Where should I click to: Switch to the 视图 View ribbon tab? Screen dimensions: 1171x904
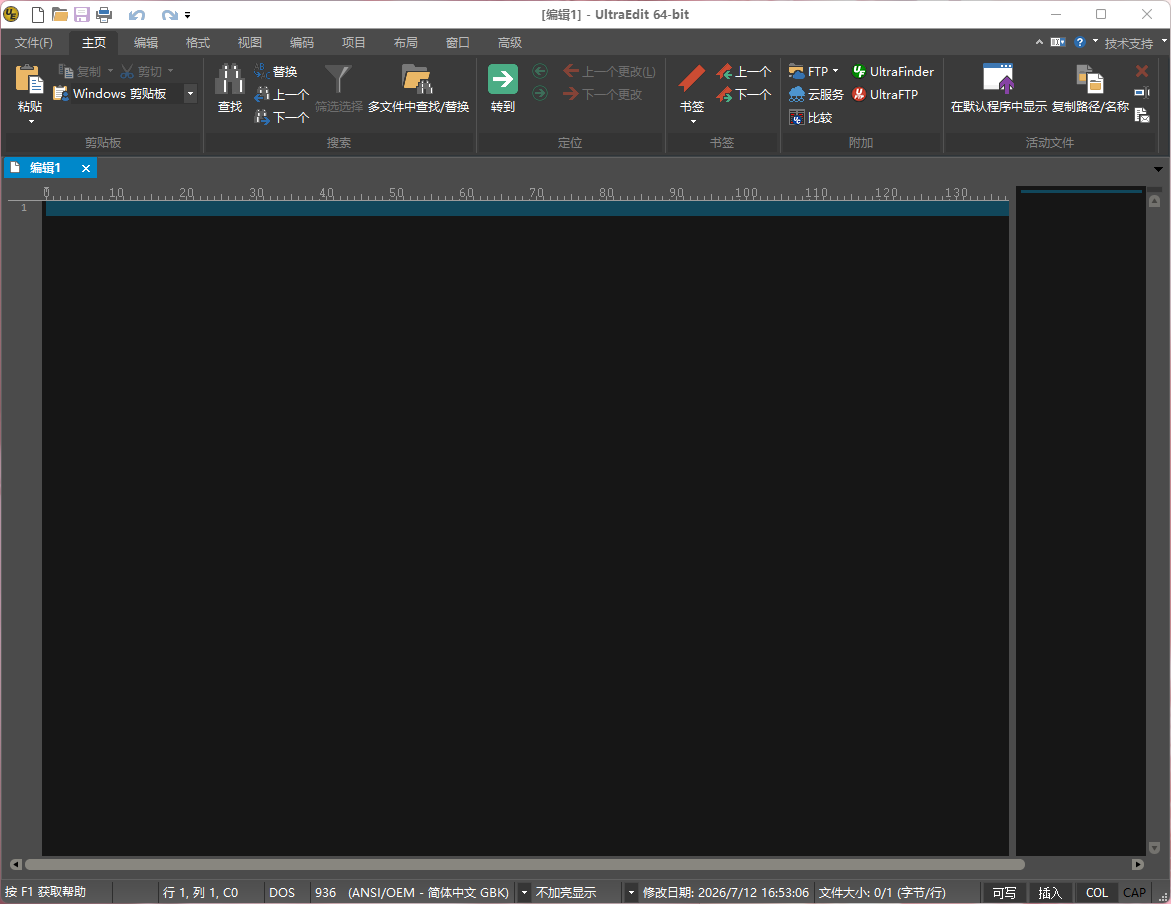249,43
